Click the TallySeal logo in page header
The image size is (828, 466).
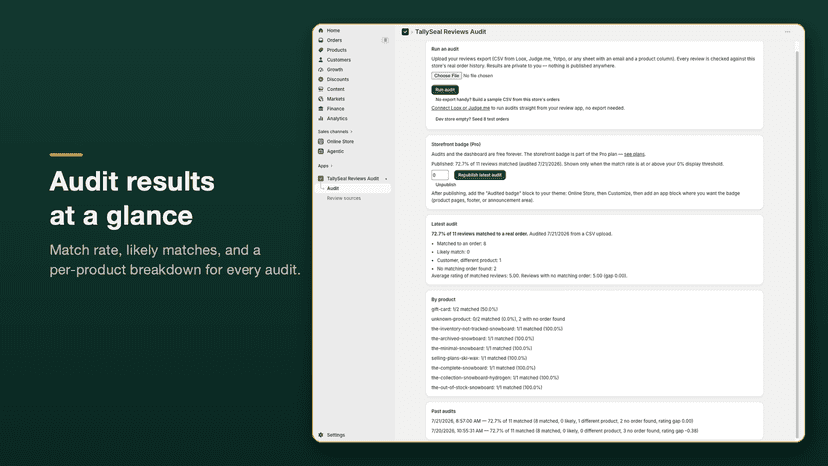point(405,32)
